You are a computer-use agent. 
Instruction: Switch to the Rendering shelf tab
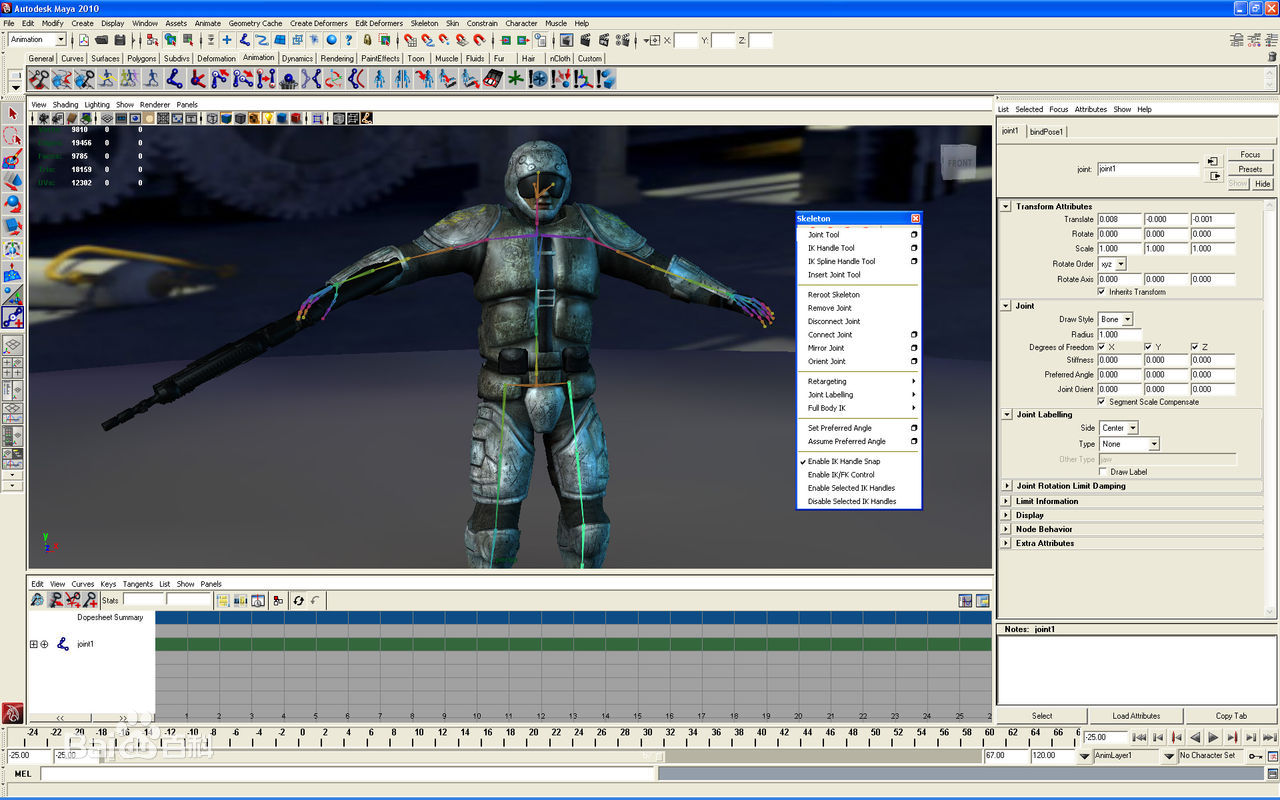coord(336,59)
